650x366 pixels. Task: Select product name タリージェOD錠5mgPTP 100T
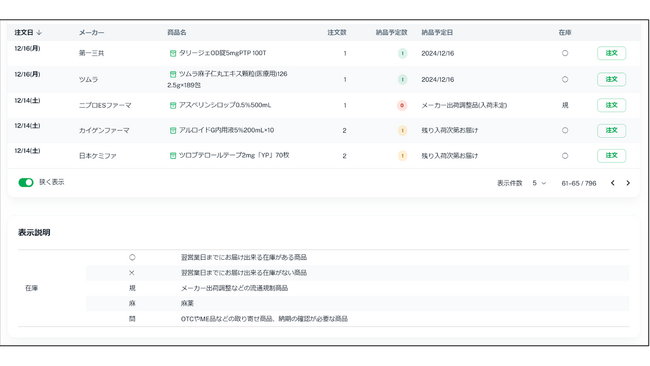pos(223,53)
